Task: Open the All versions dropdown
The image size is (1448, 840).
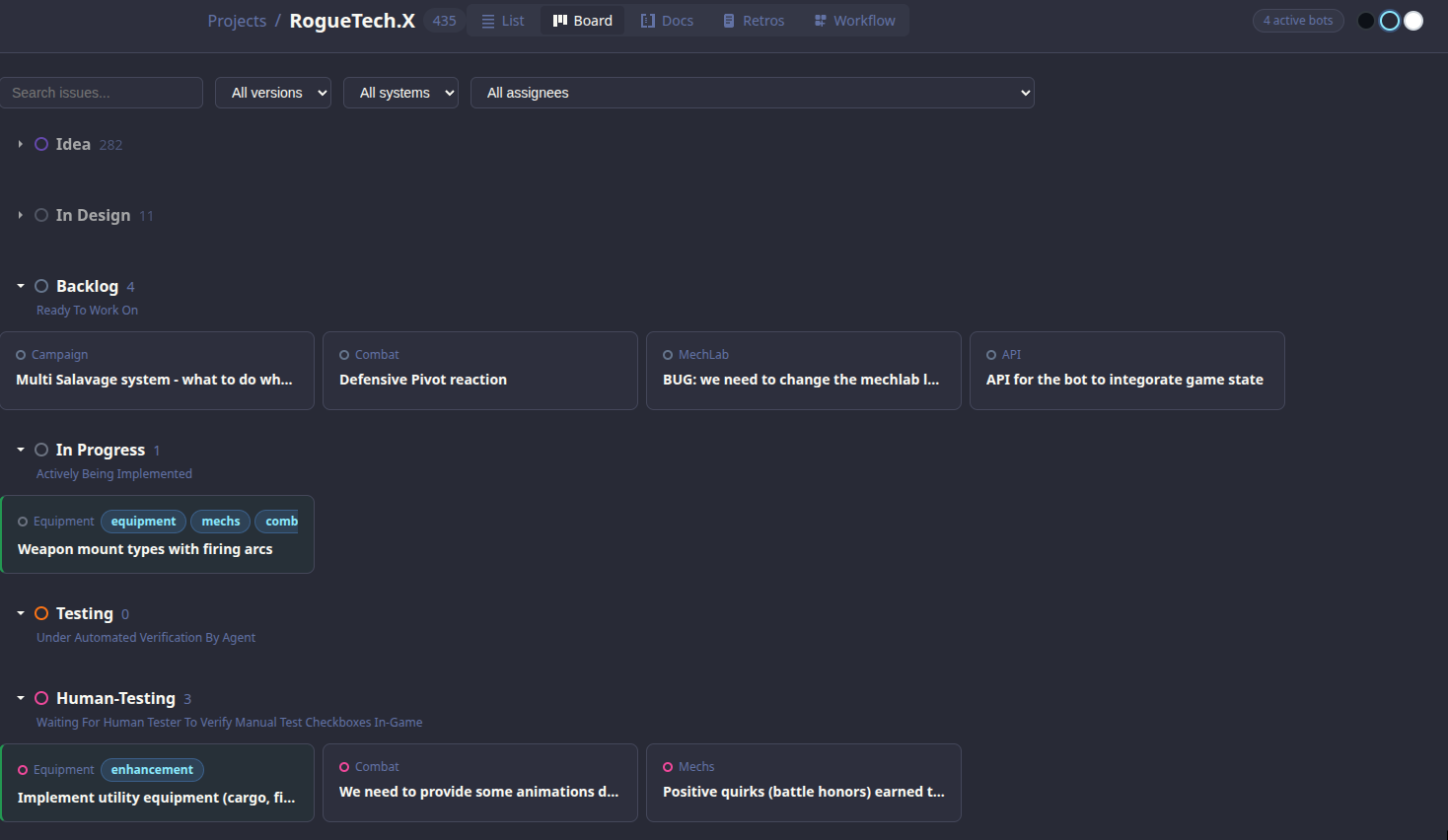Action: 273,93
